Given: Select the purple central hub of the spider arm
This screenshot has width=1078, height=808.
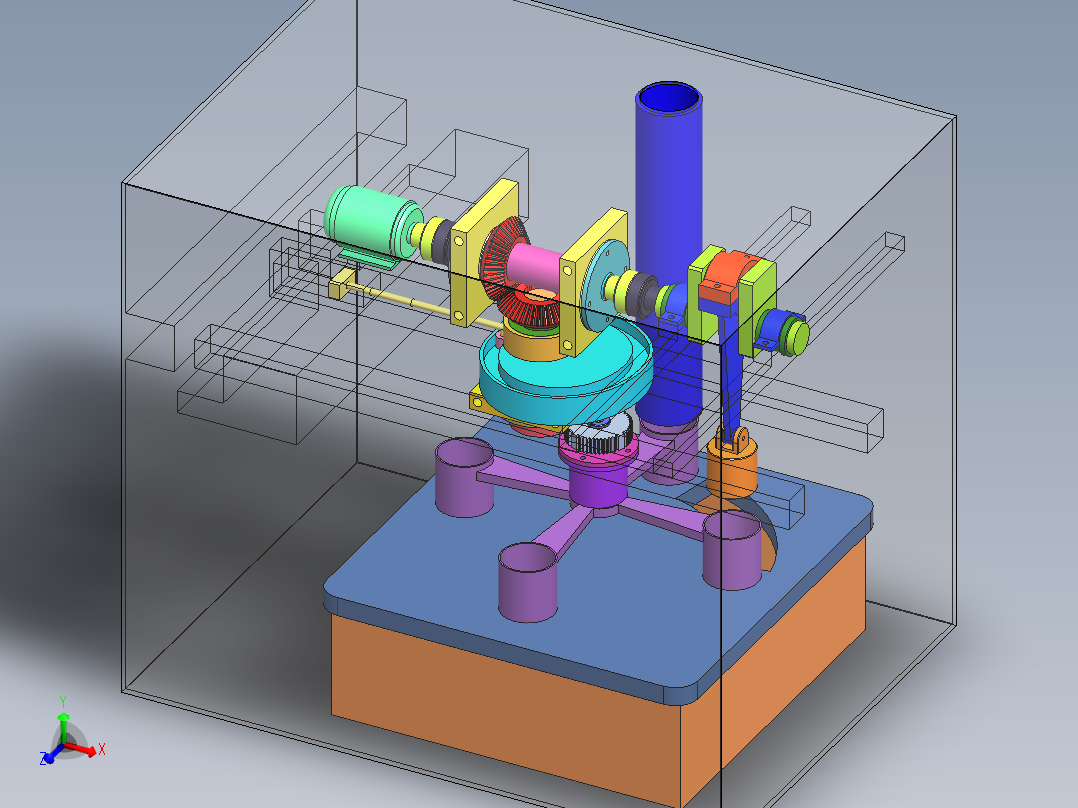Looking at the screenshot, I should [599, 485].
